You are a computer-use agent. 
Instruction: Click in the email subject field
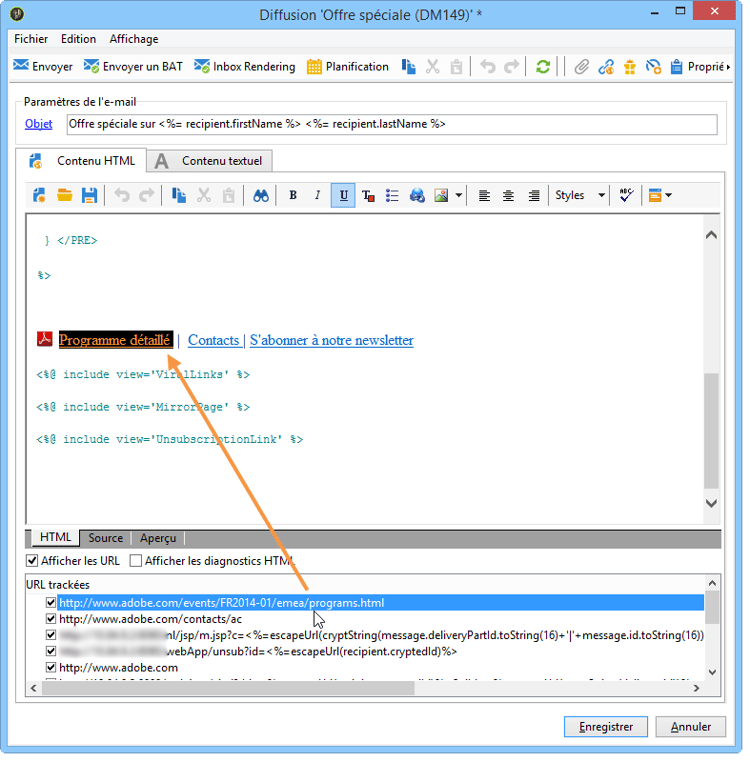(x=392, y=124)
